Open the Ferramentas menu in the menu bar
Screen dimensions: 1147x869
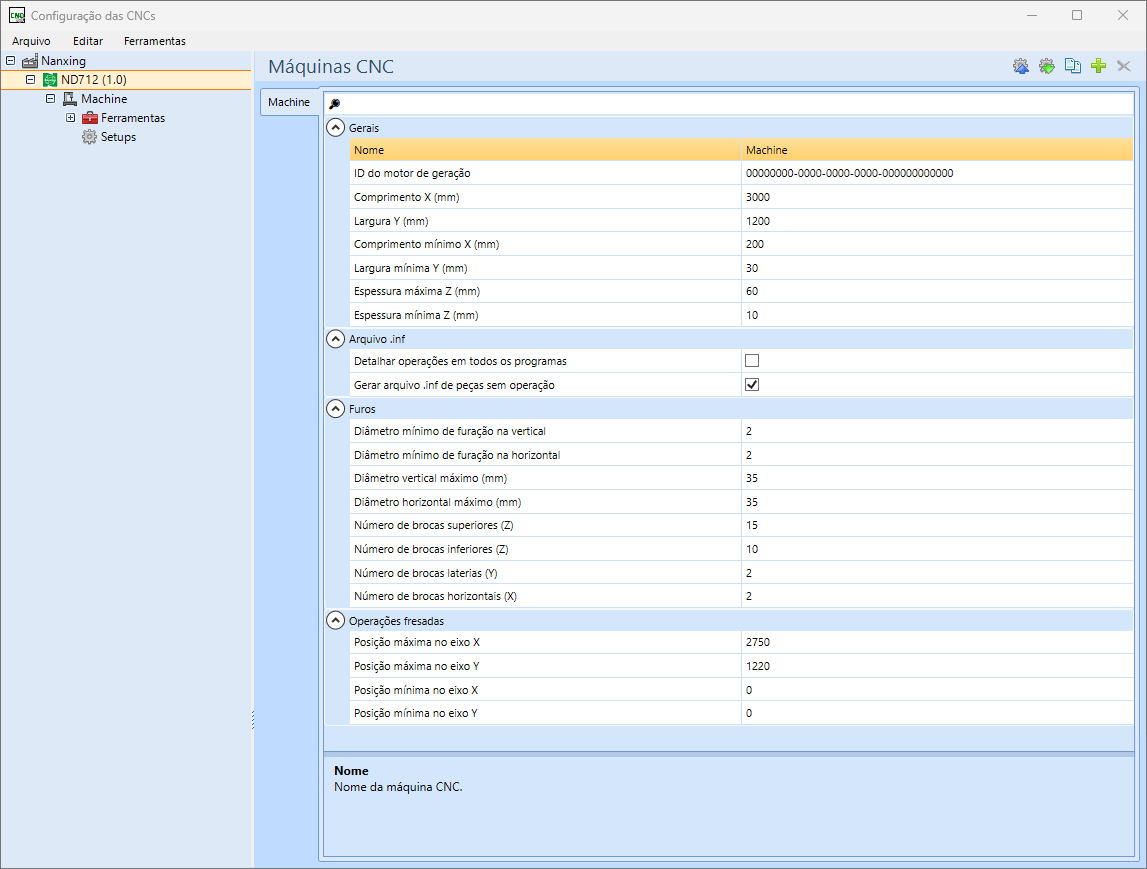154,41
